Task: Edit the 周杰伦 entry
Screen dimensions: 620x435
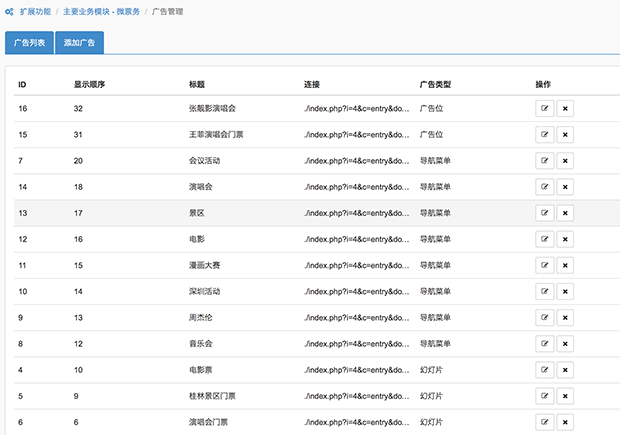Action: (544, 317)
